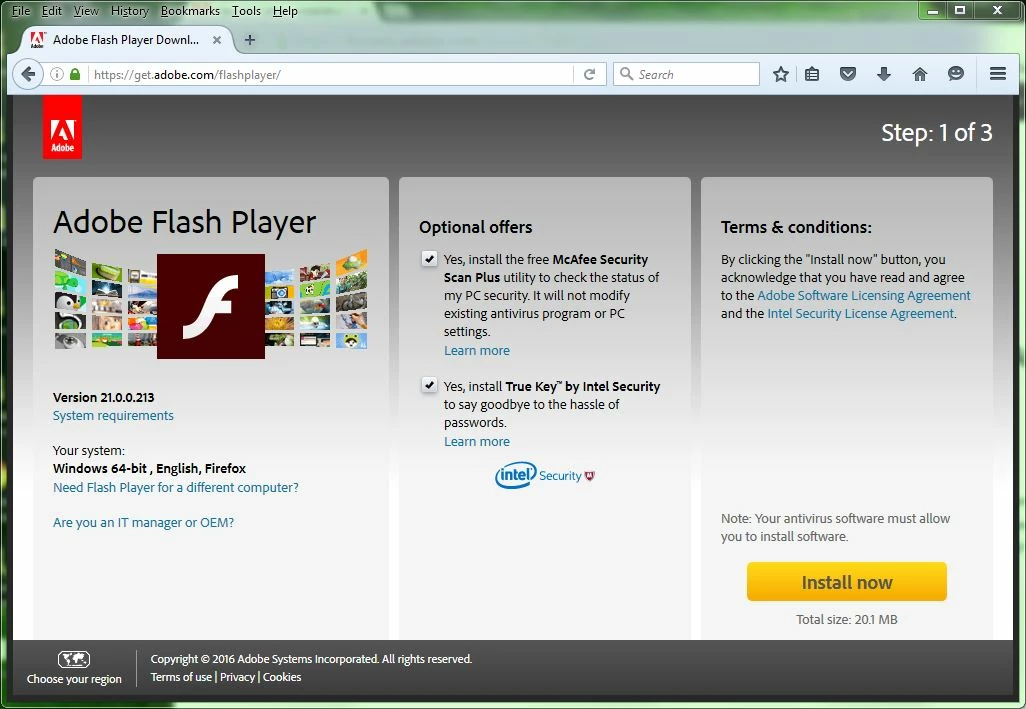
Task: Click the 'Optional offers' heading
Action: click(x=476, y=227)
